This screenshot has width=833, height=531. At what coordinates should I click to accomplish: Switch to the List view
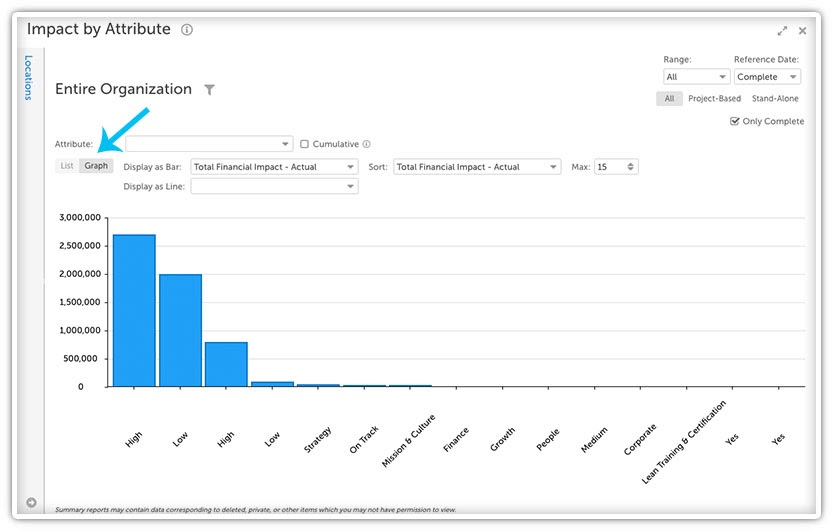[67, 166]
